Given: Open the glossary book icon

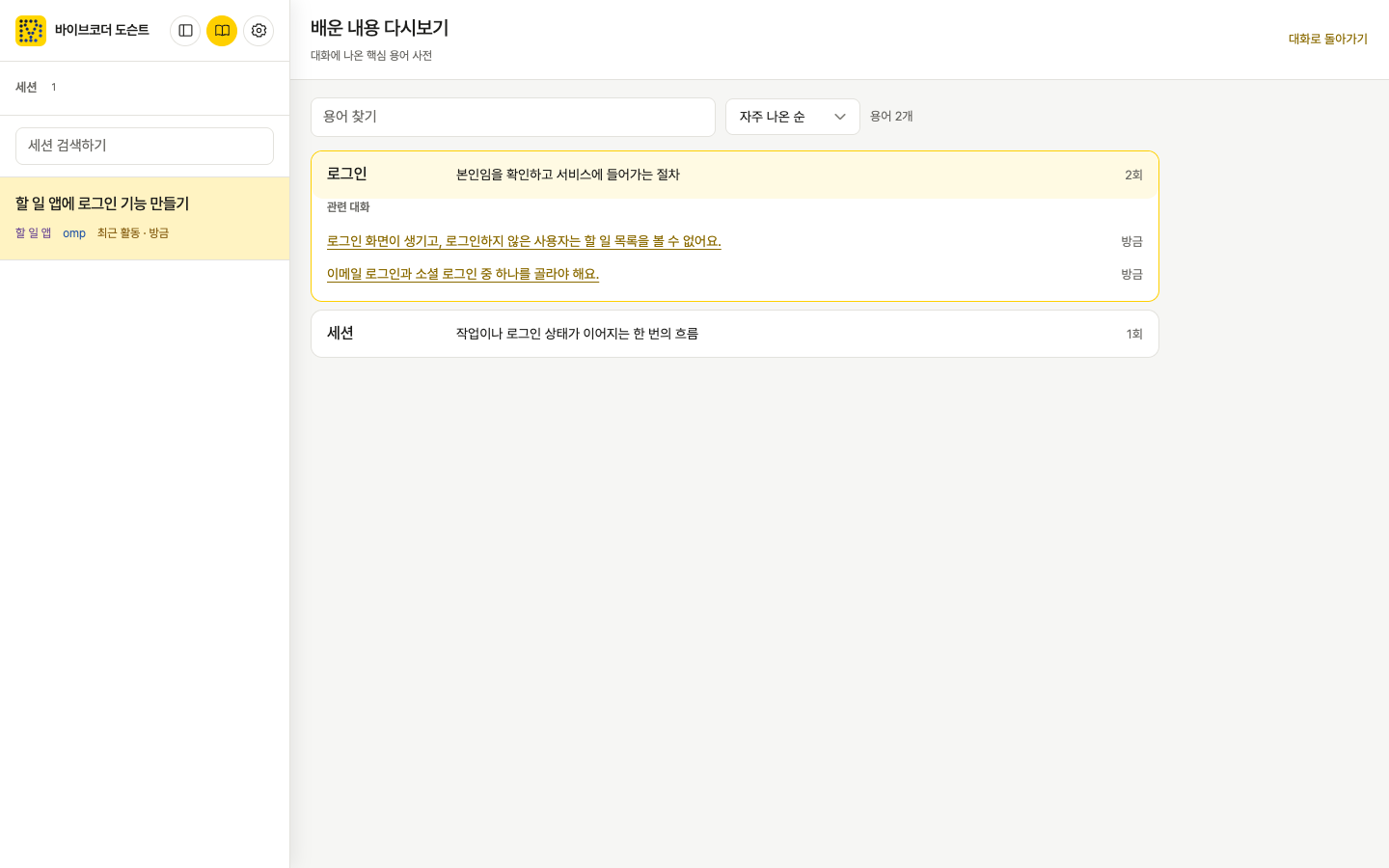Looking at the screenshot, I should pyautogui.click(x=222, y=31).
